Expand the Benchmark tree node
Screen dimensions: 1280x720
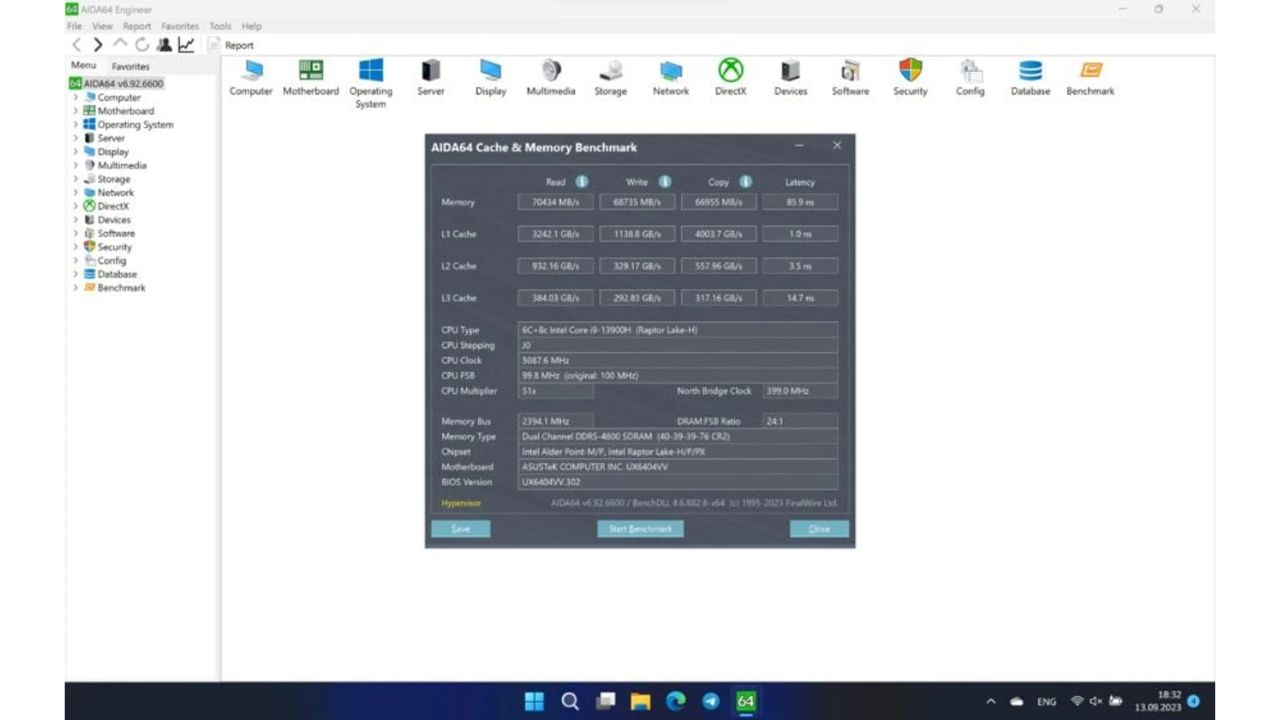pos(75,288)
